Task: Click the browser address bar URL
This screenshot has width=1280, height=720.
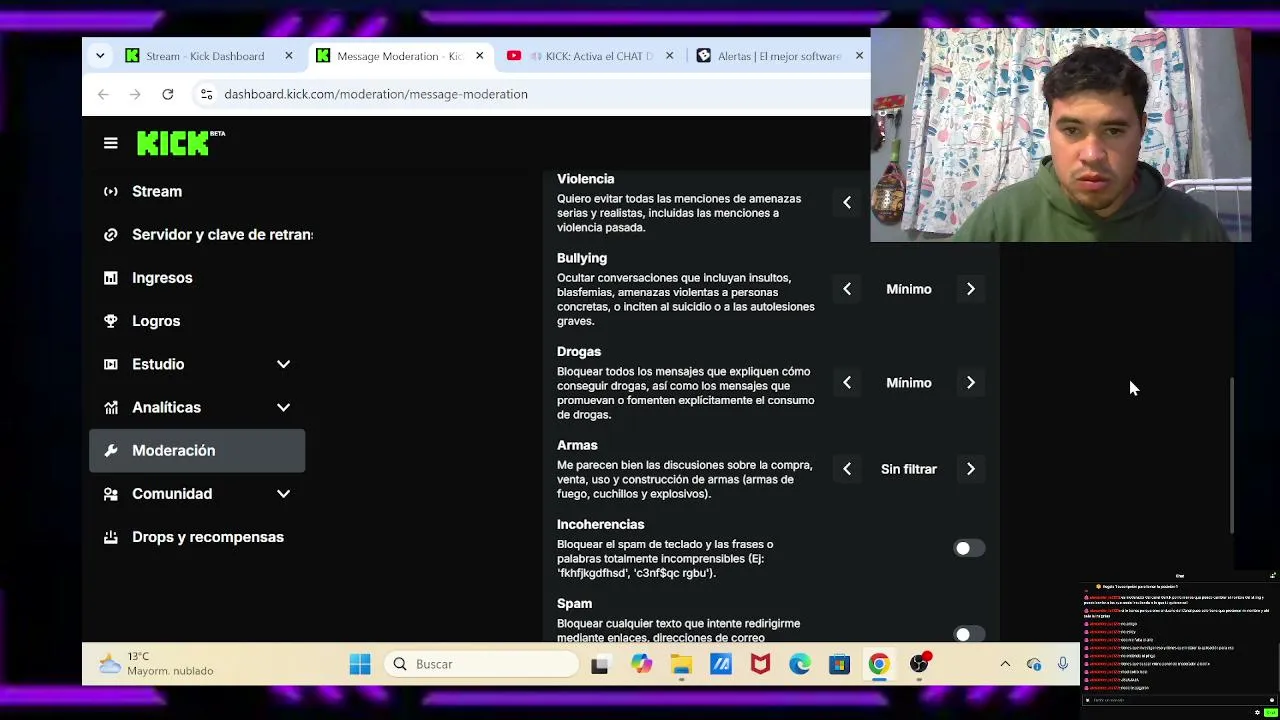Action: [x=376, y=94]
